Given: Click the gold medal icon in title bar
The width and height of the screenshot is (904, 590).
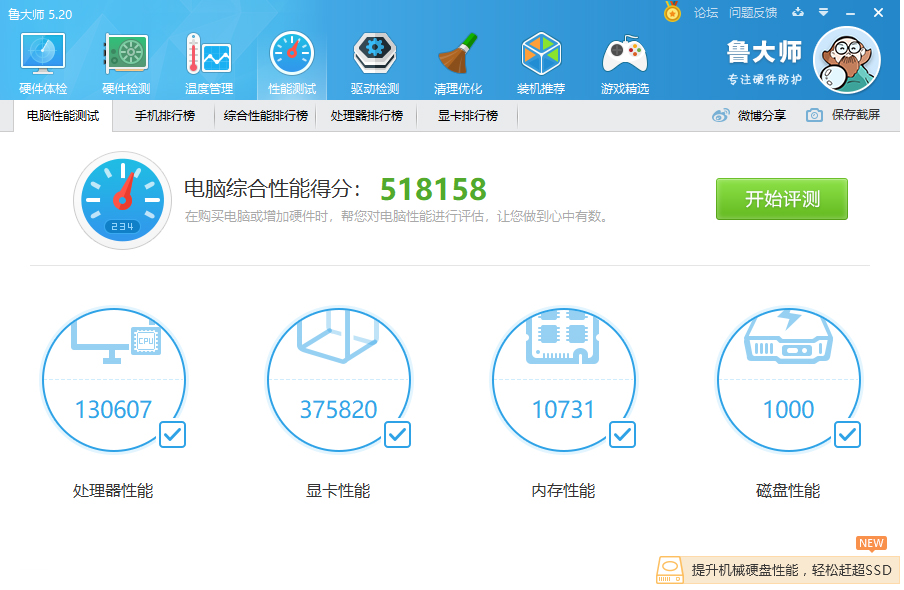Looking at the screenshot, I should (x=673, y=13).
